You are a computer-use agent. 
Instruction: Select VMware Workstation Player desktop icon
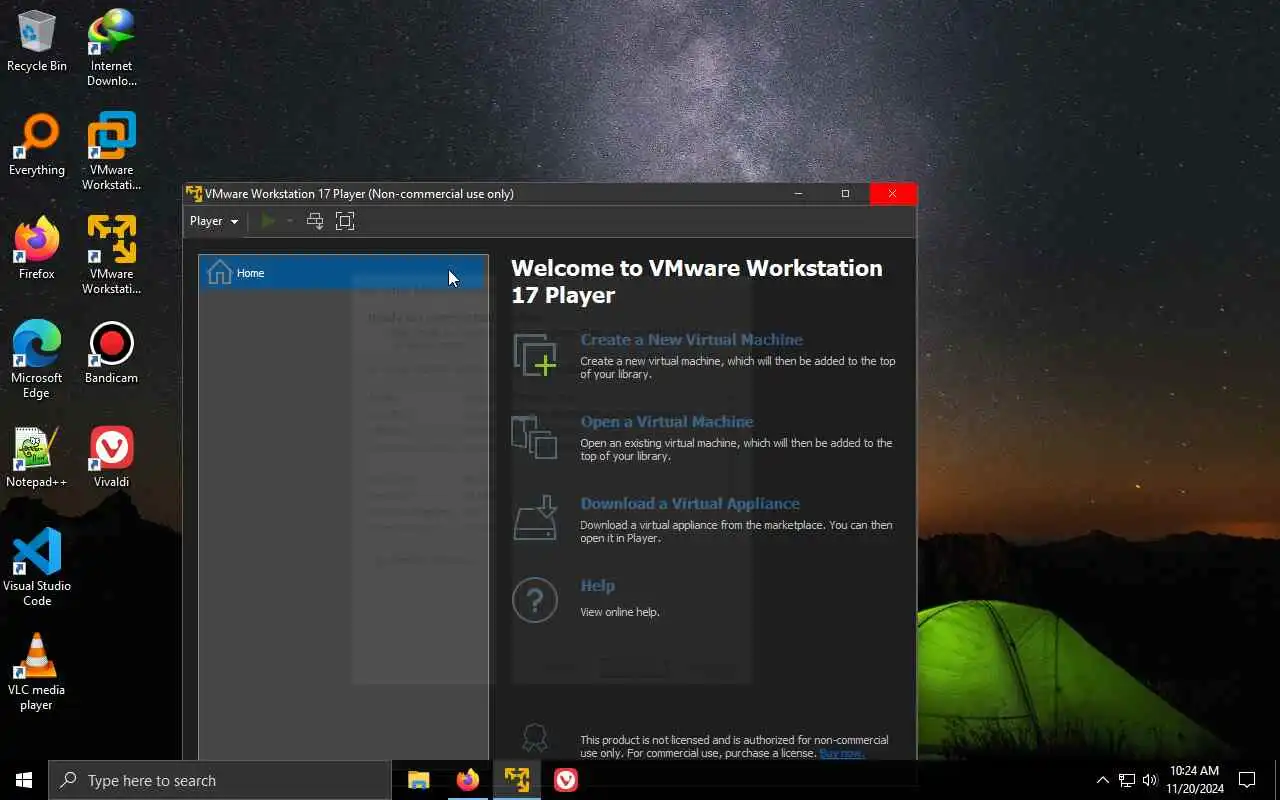tap(111, 256)
